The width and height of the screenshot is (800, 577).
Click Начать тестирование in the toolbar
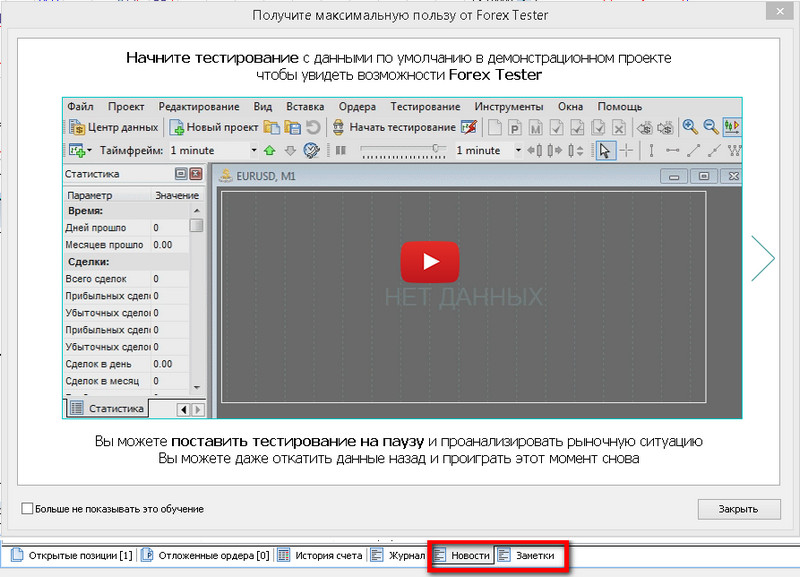(x=394, y=127)
